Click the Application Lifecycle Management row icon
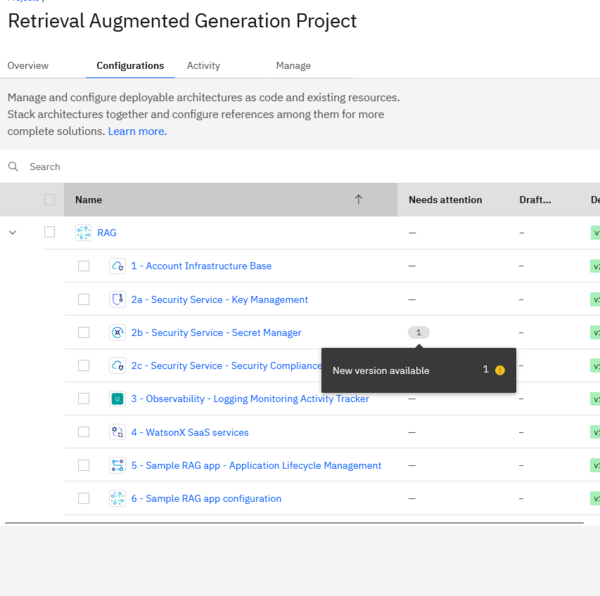This screenshot has width=600, height=596. [117, 465]
